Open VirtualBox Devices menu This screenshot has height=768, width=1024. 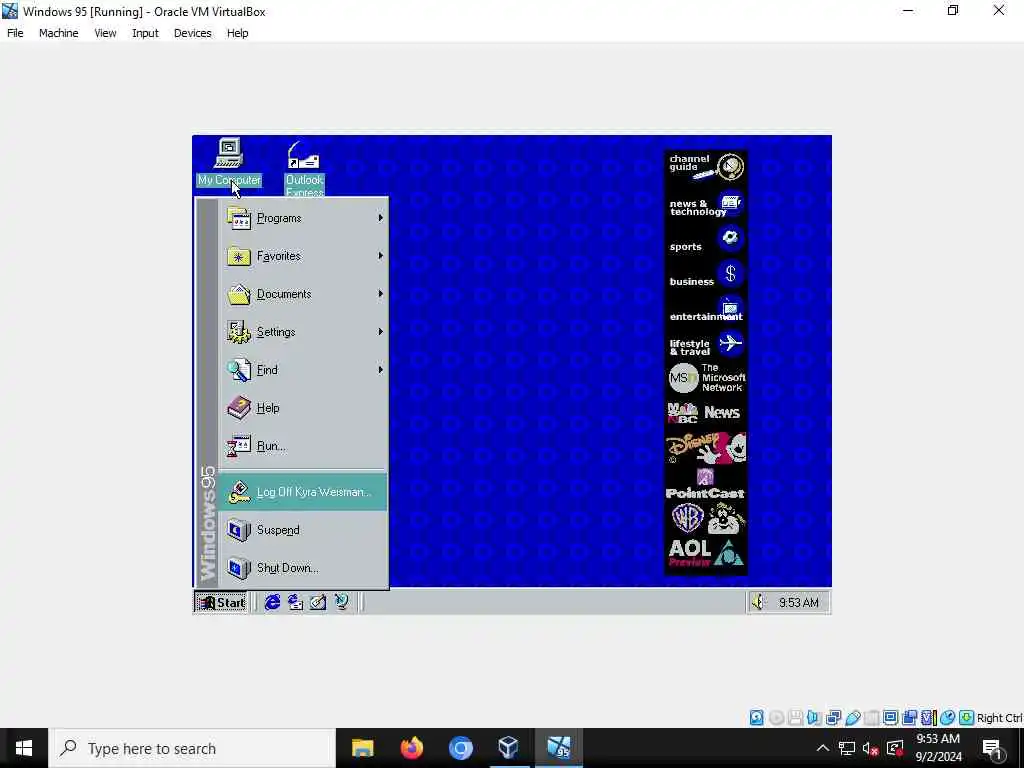(x=192, y=33)
